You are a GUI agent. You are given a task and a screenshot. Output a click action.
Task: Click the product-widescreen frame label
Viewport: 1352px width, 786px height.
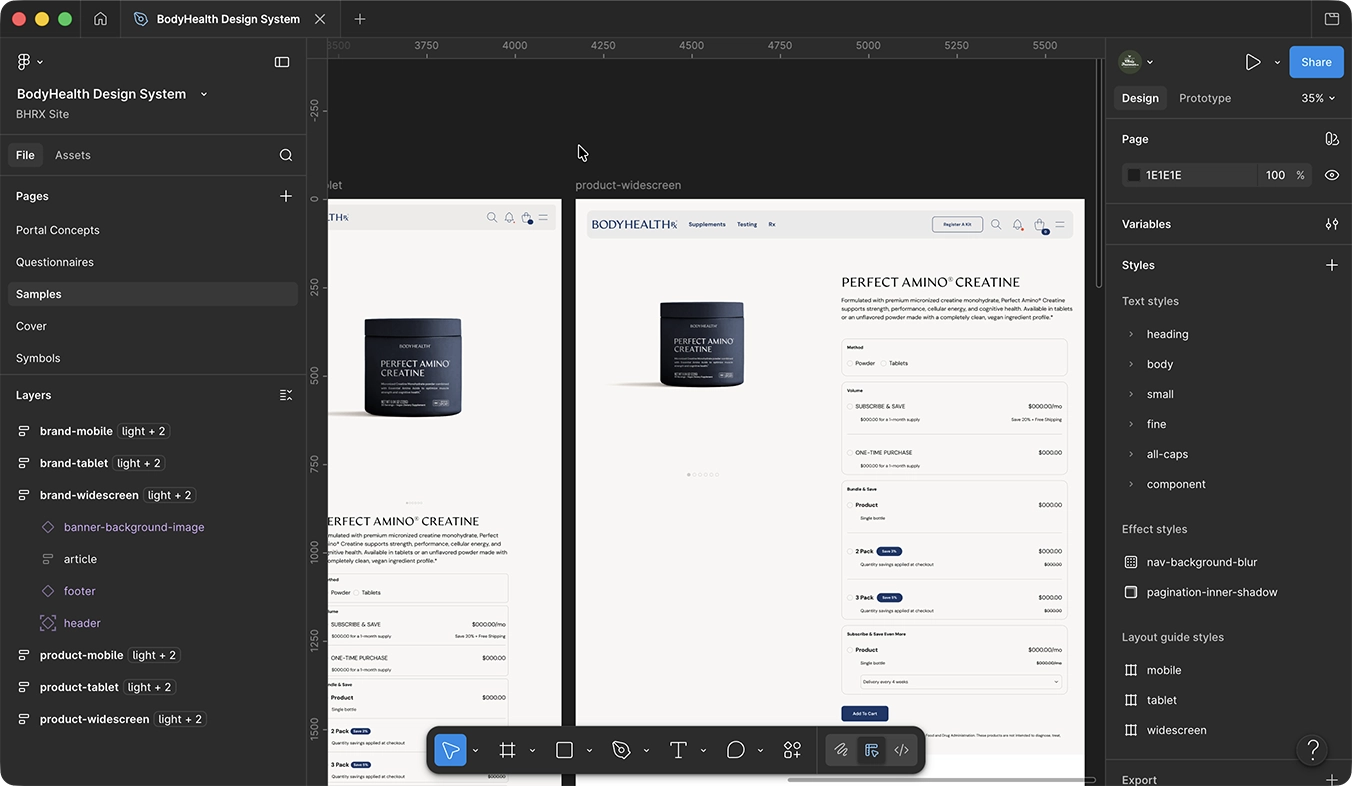point(628,185)
